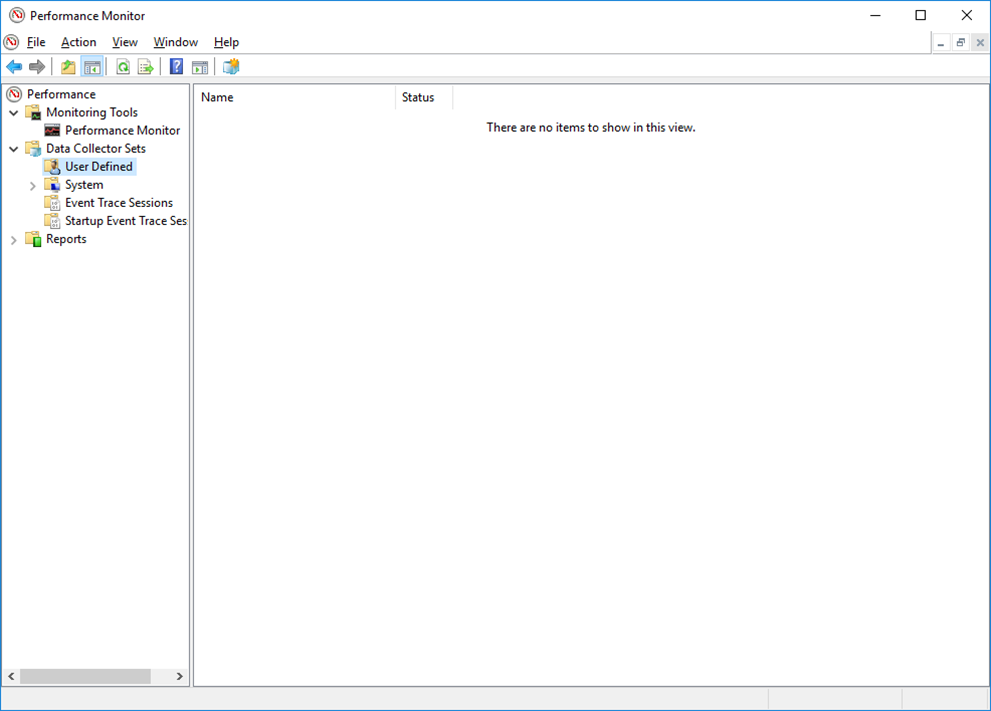Expand the Reports chevron

coord(14,240)
